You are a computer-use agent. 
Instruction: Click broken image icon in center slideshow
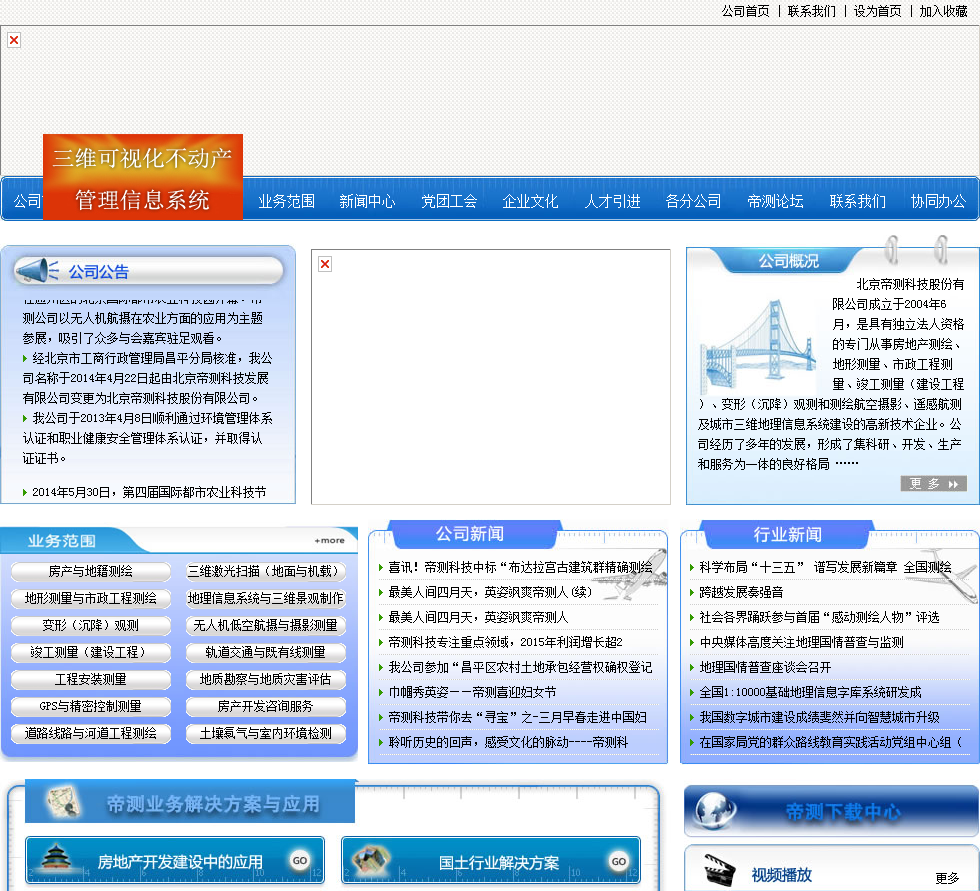[325, 264]
